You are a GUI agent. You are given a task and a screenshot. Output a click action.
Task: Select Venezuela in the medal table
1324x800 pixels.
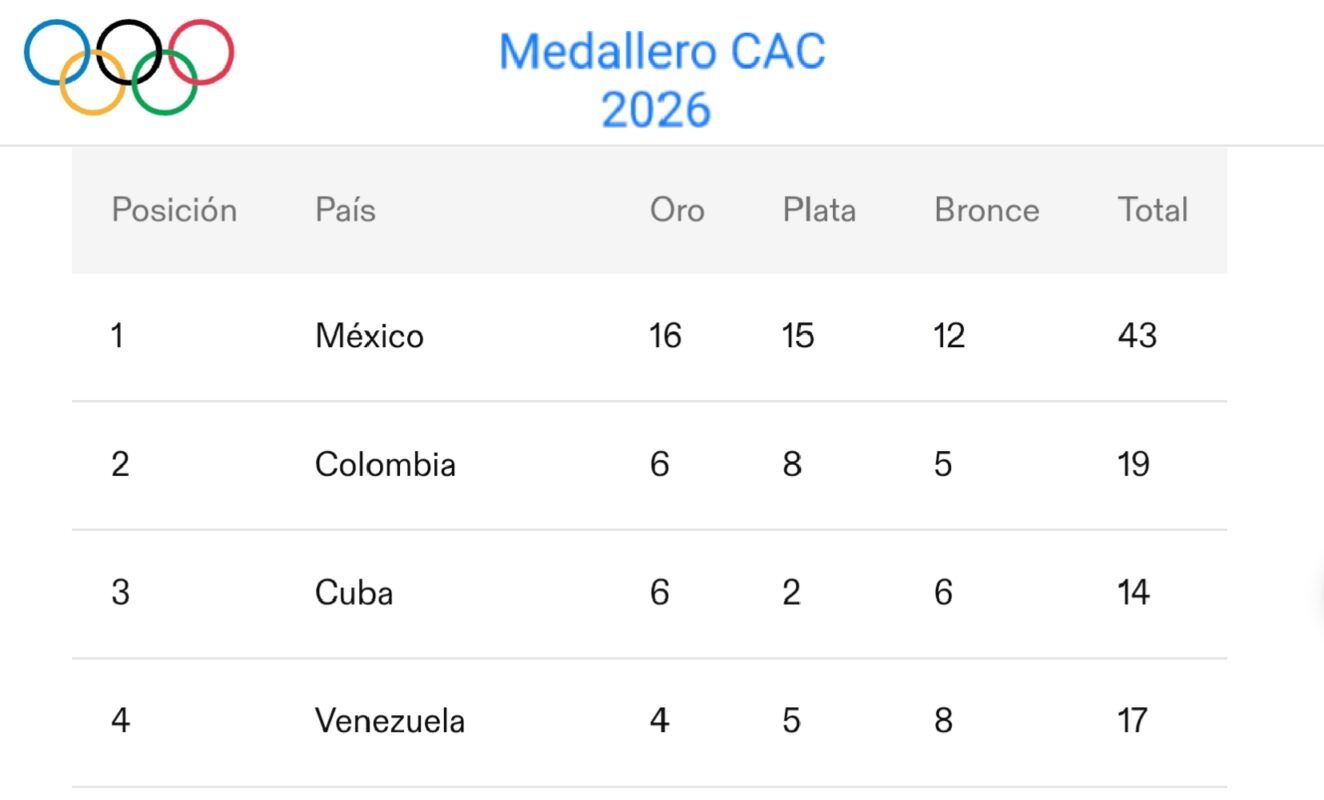pos(390,721)
